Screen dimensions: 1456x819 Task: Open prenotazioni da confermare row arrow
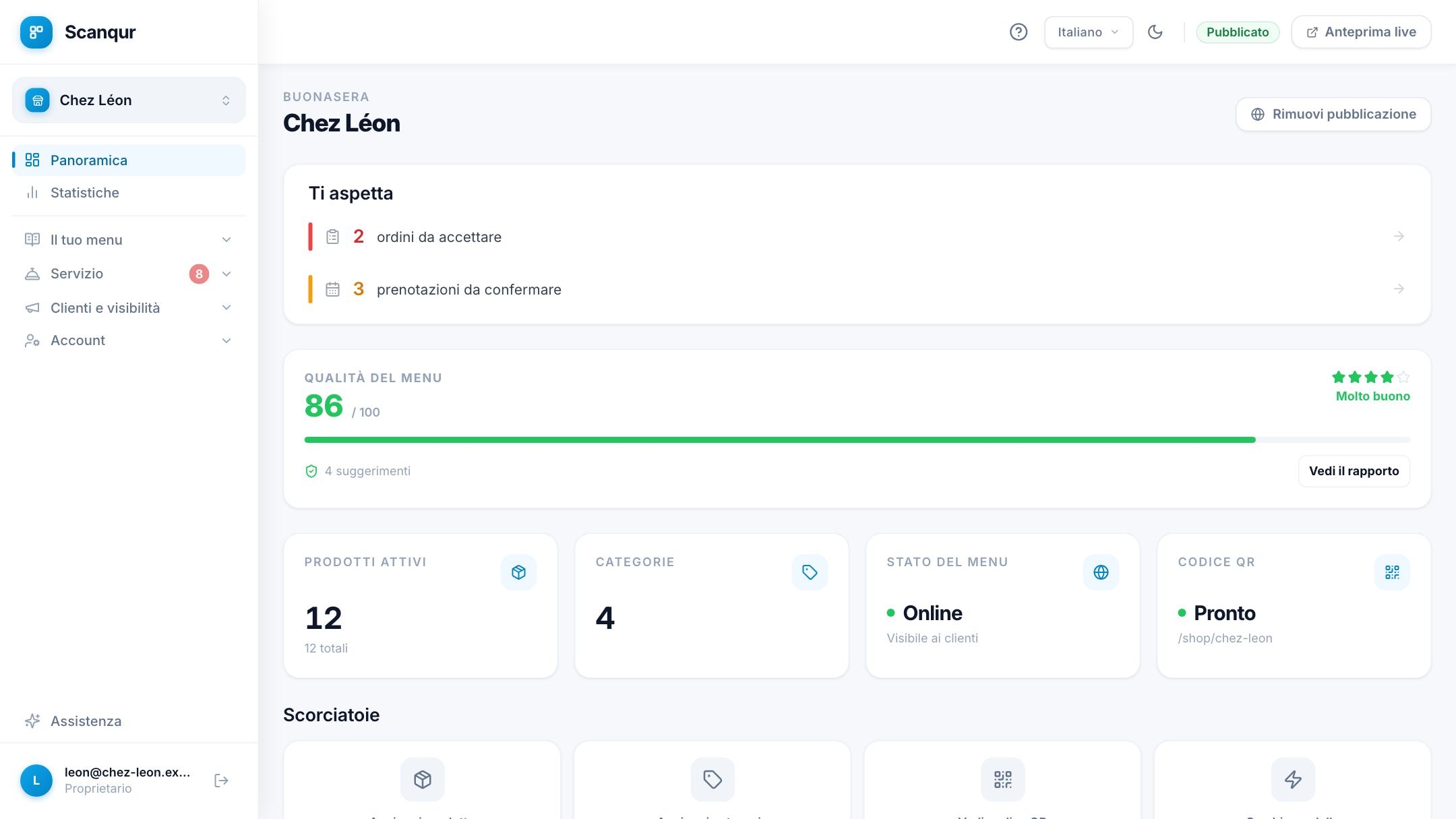coord(1399,289)
